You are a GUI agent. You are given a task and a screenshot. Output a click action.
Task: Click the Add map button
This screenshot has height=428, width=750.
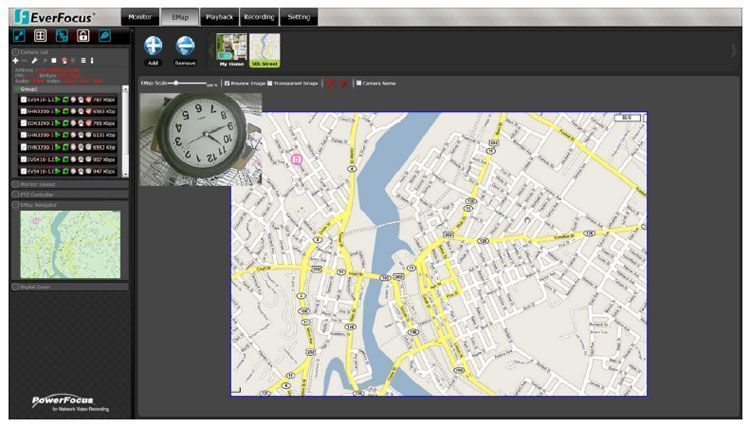point(153,51)
